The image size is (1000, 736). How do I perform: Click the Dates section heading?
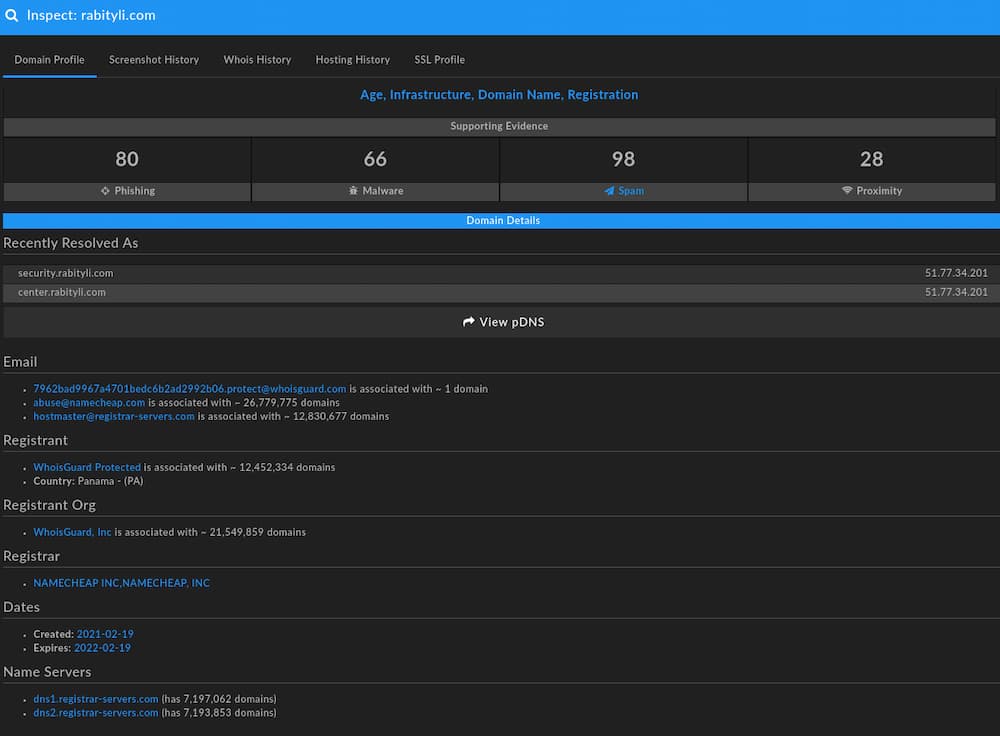point(22,608)
